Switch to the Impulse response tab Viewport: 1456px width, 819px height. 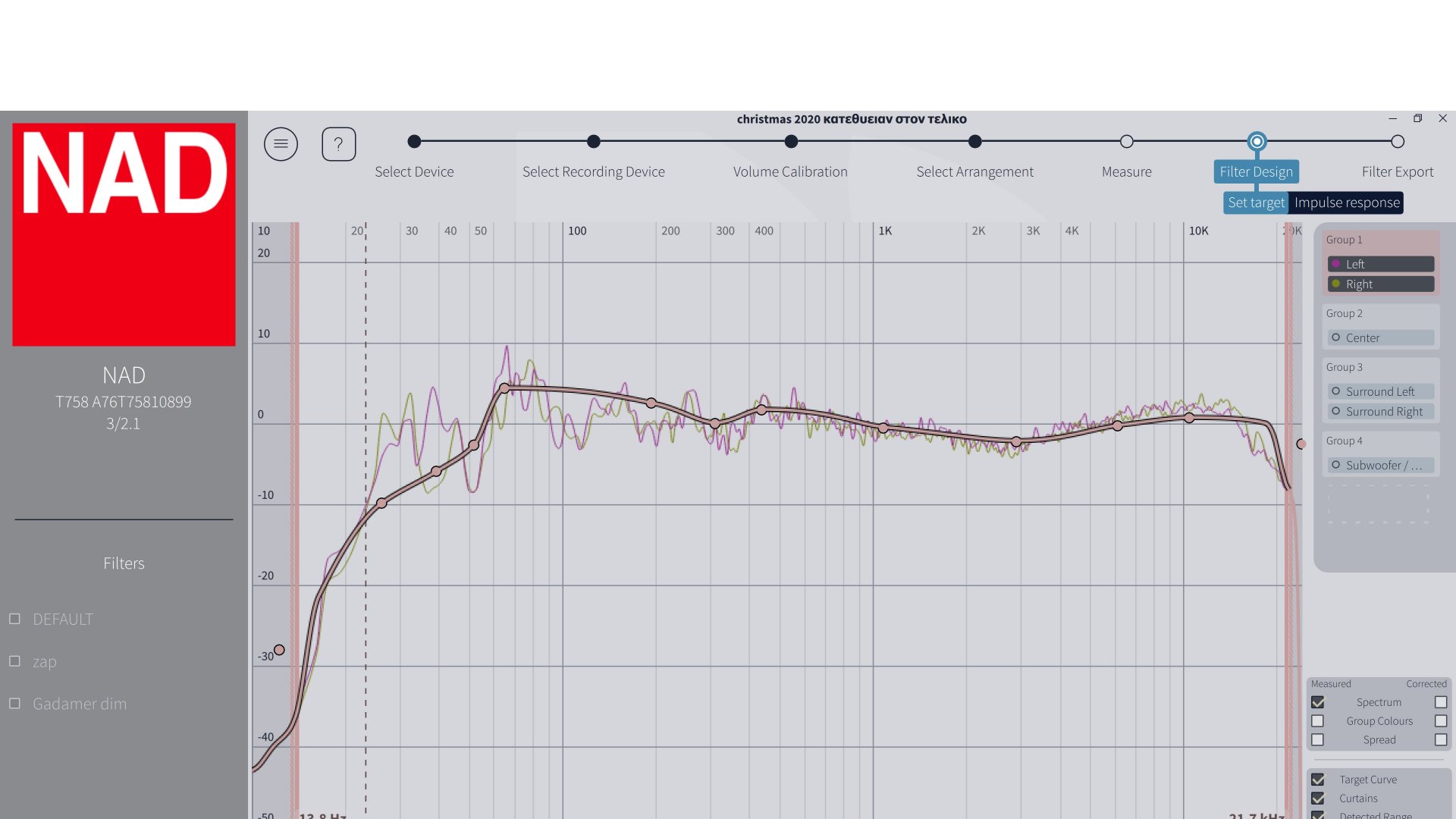point(1347,202)
